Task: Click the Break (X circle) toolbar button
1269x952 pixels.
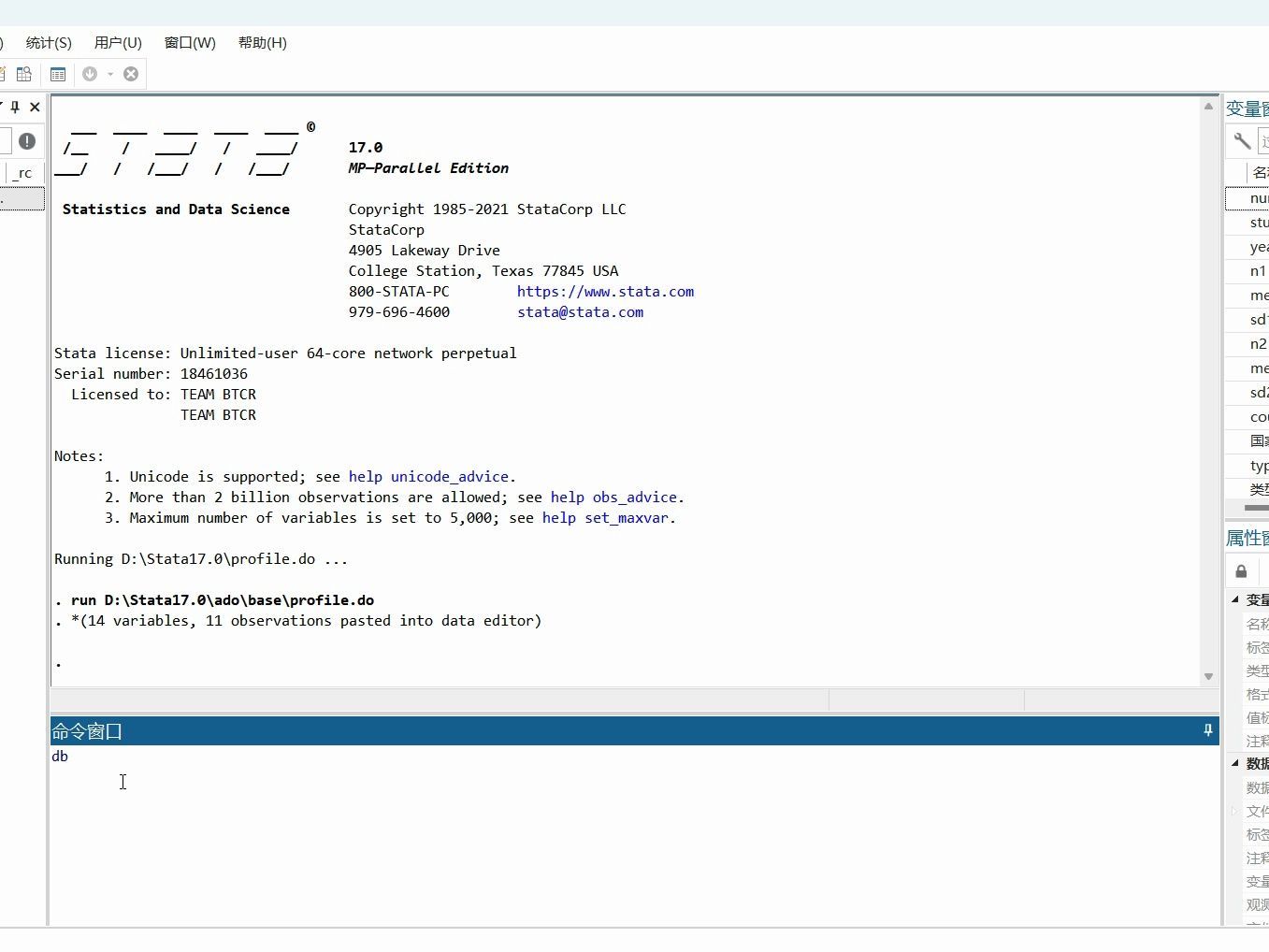Action: 131,74
